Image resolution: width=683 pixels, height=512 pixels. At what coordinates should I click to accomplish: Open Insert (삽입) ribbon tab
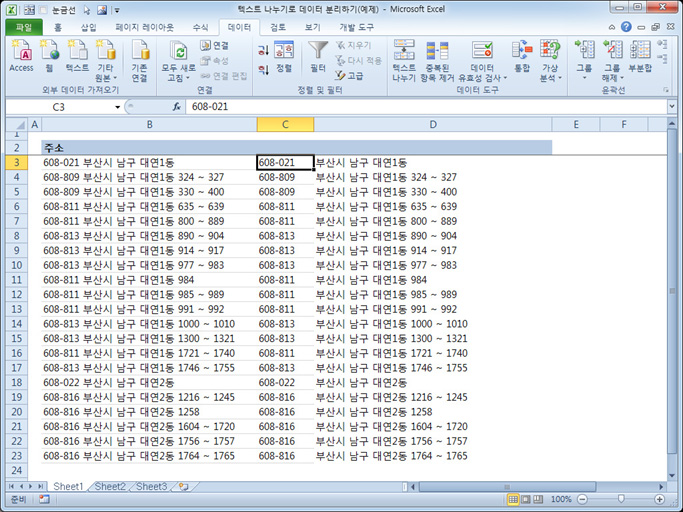[x=88, y=27]
